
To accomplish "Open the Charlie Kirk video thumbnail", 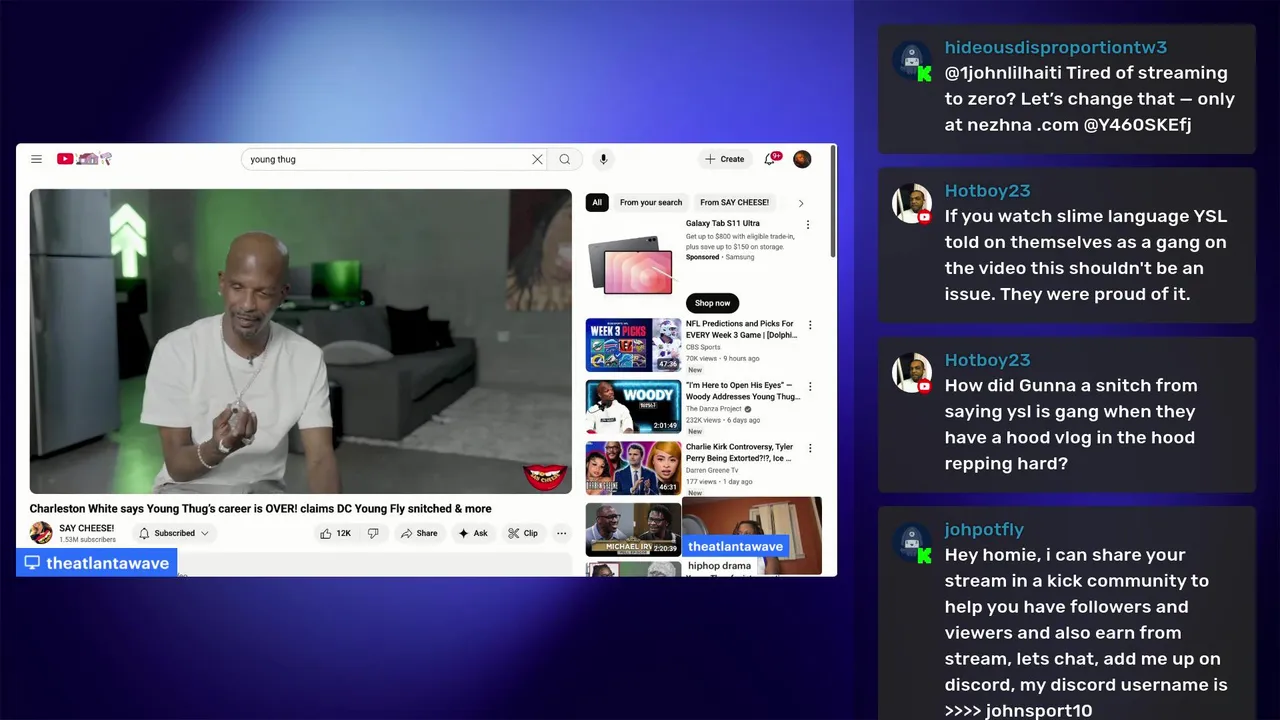I will click(633, 468).
